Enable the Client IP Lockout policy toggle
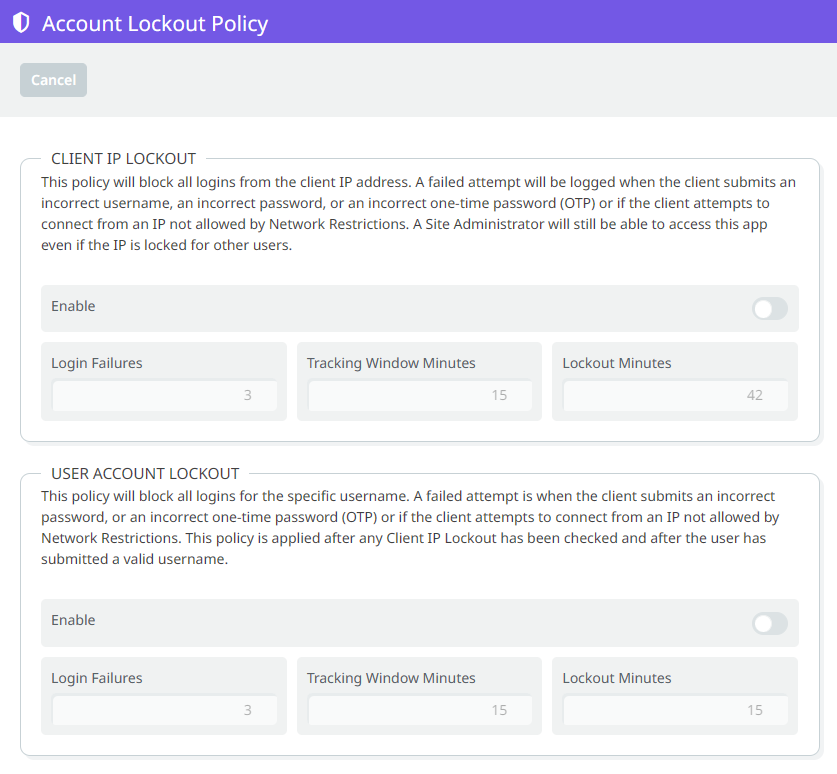The image size is (837, 774). pyautogui.click(x=769, y=309)
